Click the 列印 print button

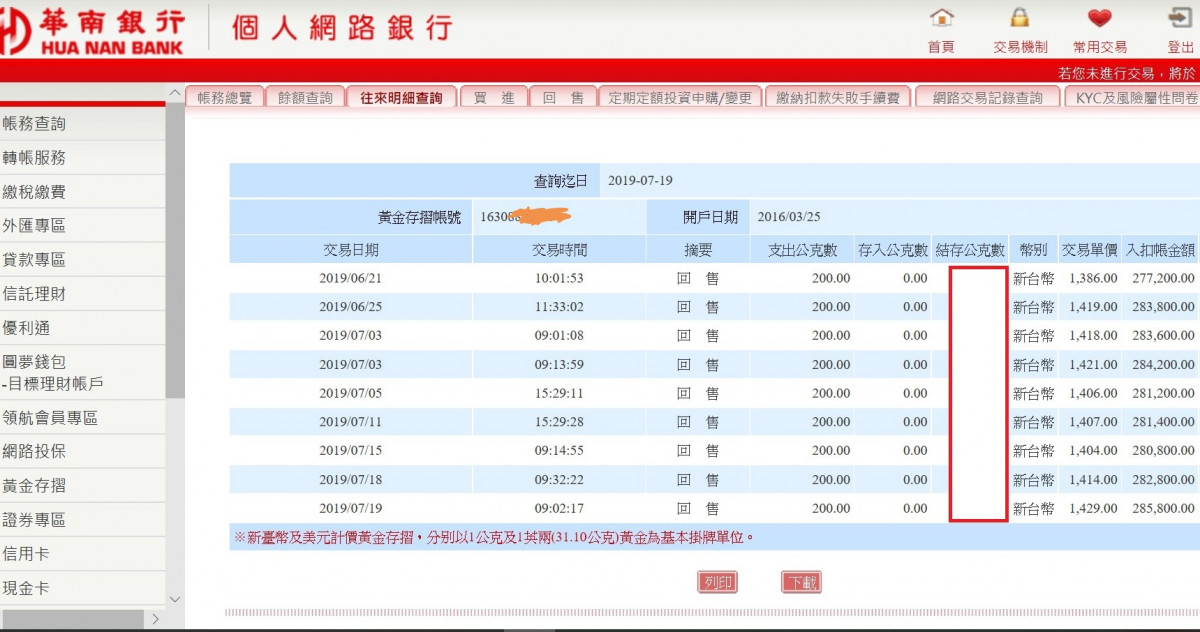click(x=717, y=582)
